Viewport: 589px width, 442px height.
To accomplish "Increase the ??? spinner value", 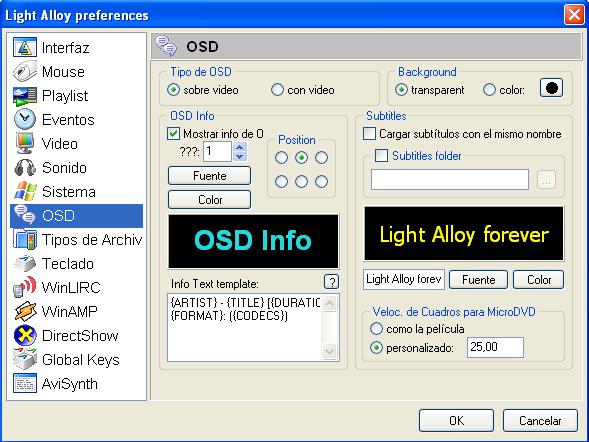I will tap(240, 147).
